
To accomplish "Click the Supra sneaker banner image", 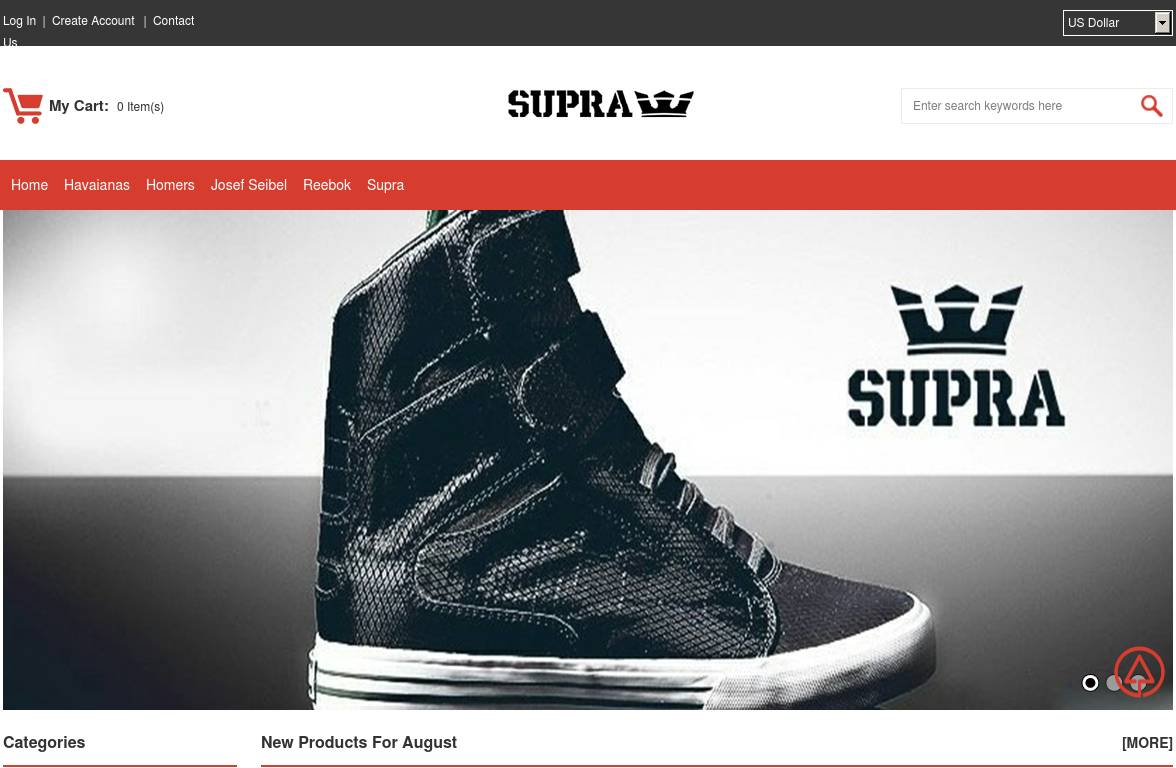I will click(588, 460).
